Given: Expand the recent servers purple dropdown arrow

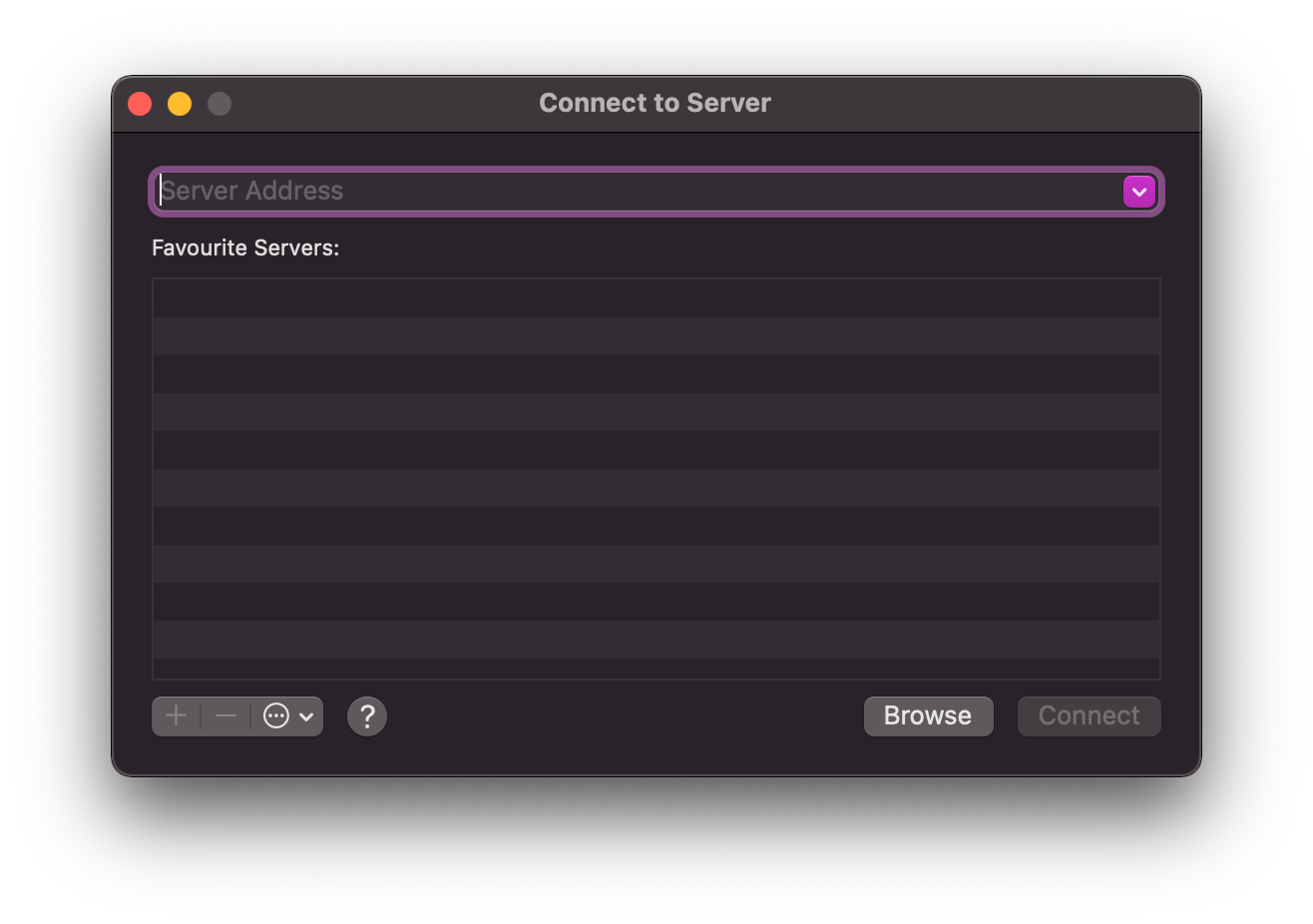Looking at the screenshot, I should coord(1138,192).
